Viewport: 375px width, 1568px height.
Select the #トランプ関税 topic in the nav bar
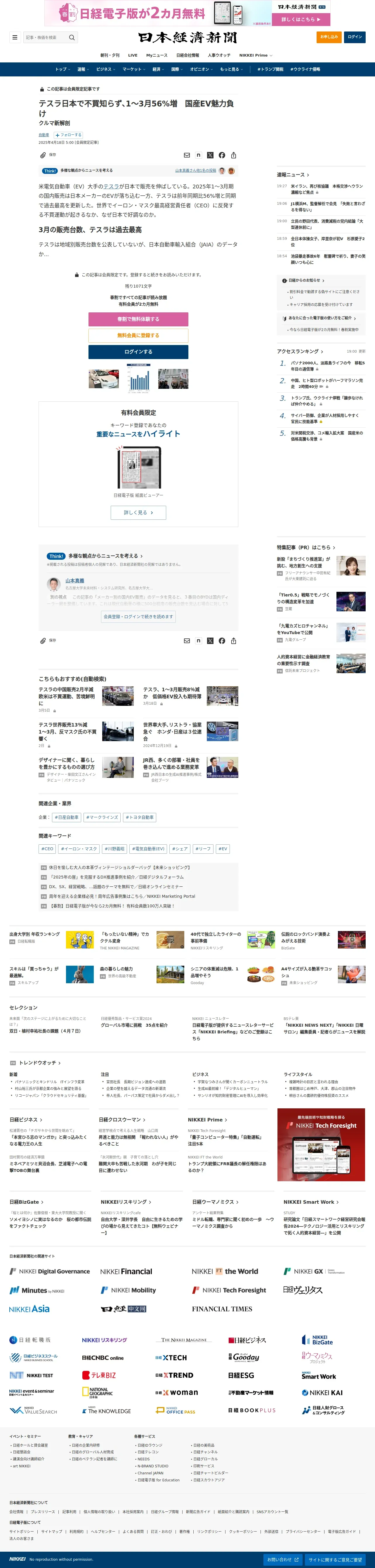270,69
